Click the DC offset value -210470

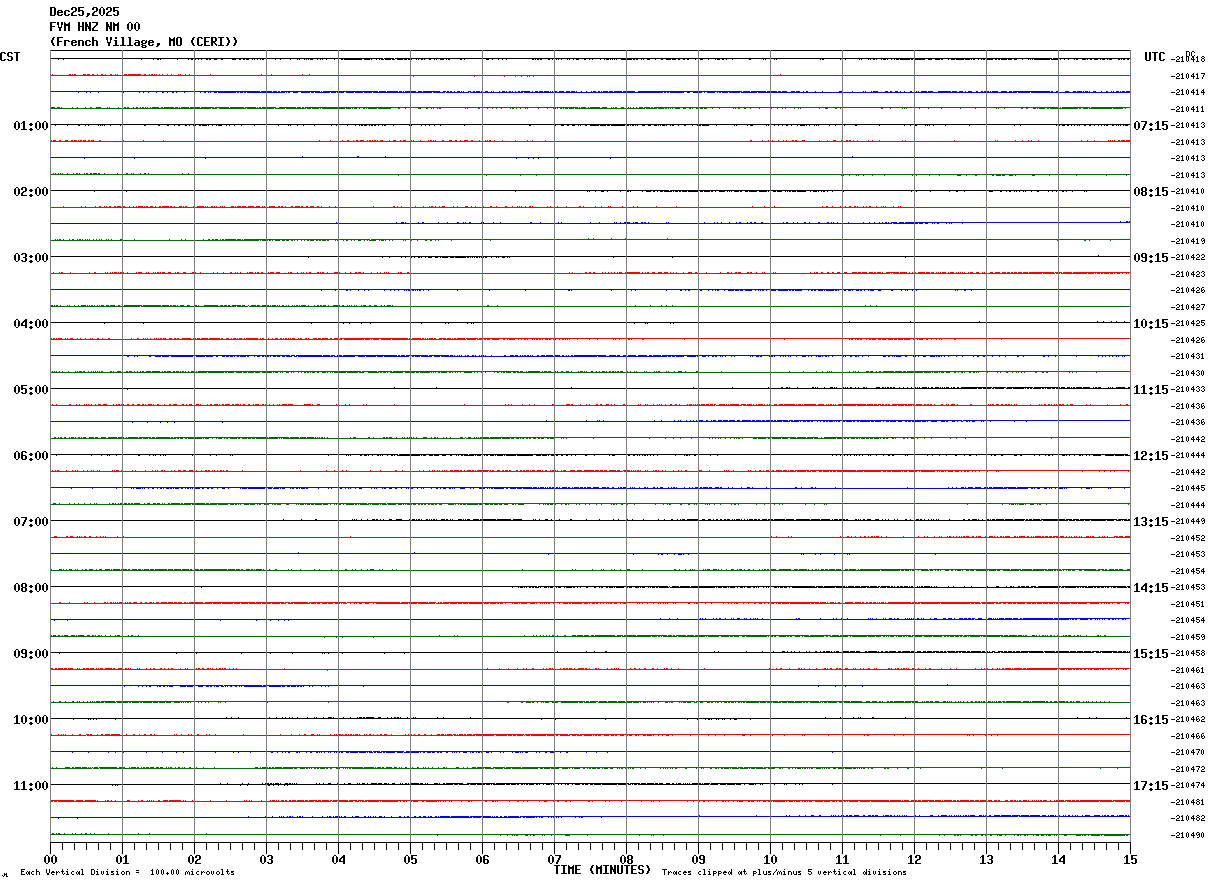click(x=1188, y=752)
